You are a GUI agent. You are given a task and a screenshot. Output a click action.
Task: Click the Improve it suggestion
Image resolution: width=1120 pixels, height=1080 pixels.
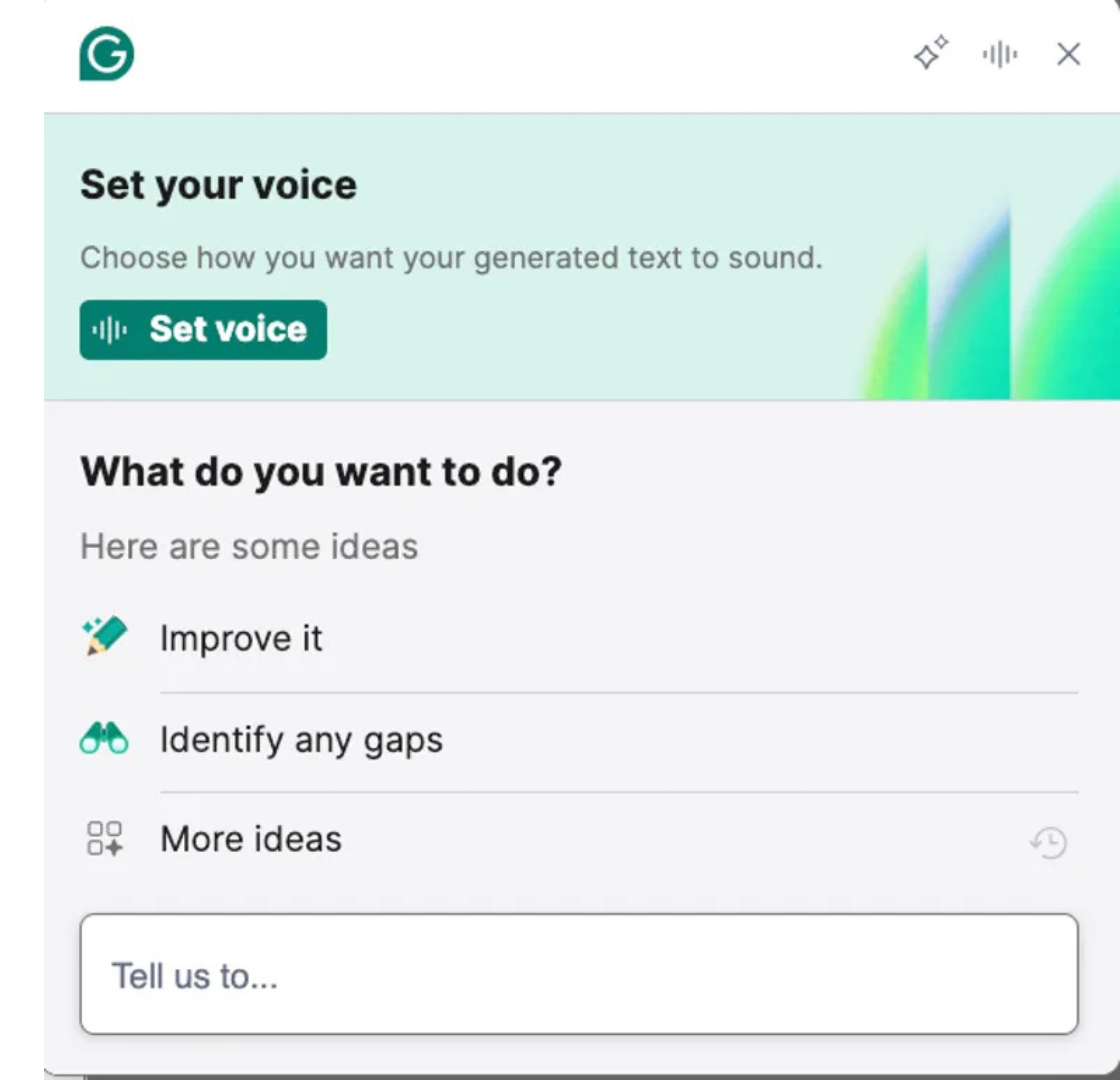(x=240, y=637)
